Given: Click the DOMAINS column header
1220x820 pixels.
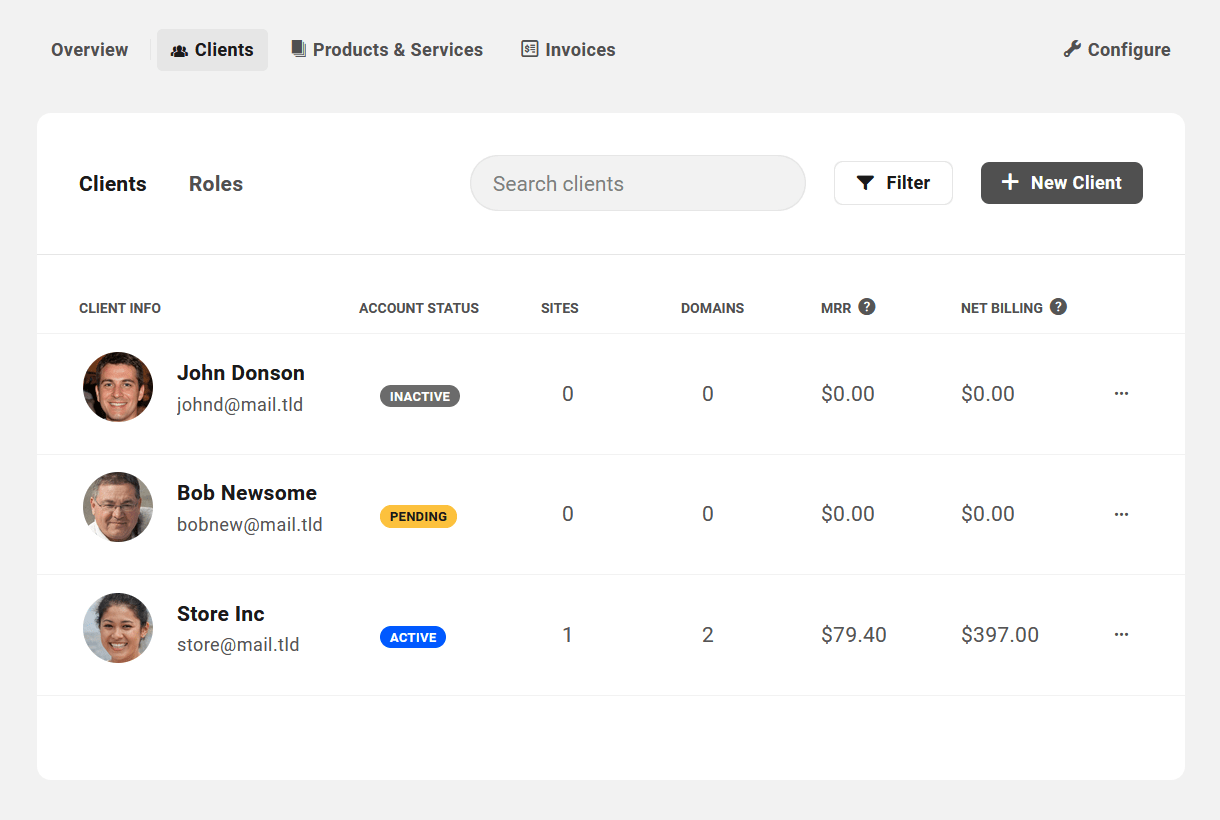Looking at the screenshot, I should tap(713, 308).
